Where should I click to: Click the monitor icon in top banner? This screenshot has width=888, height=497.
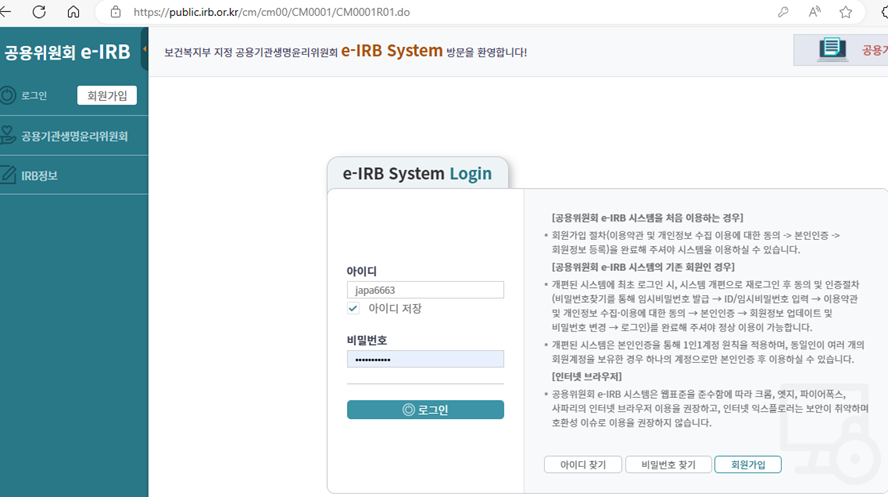click(x=832, y=49)
